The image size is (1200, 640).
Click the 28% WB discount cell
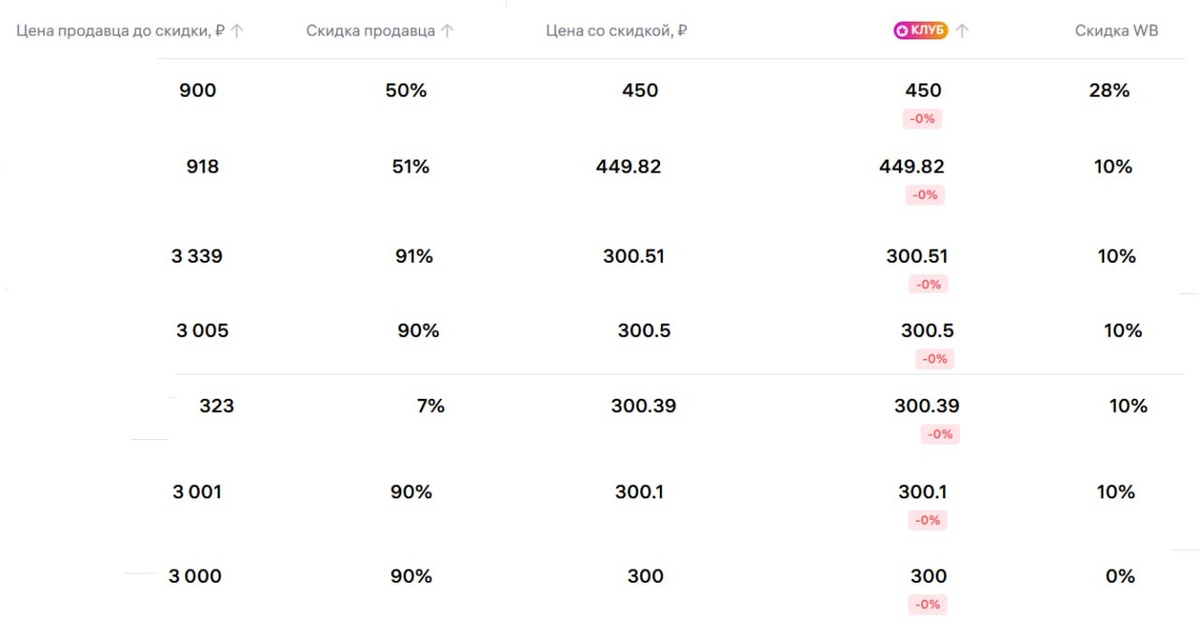1109,91
